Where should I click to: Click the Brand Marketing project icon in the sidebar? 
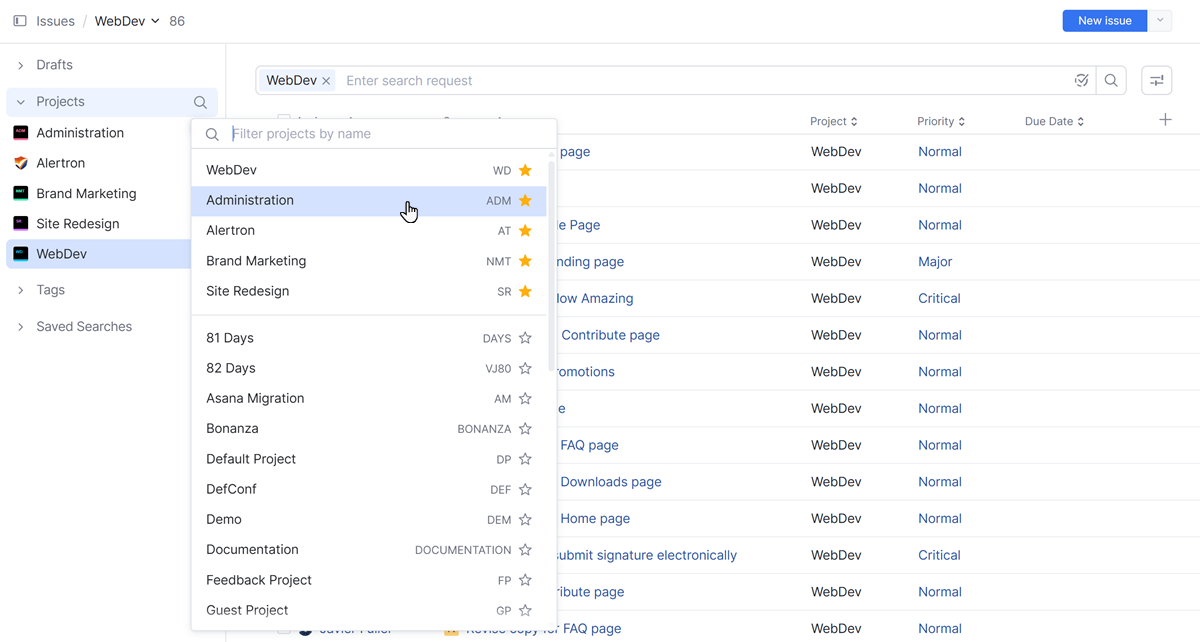click(22, 193)
